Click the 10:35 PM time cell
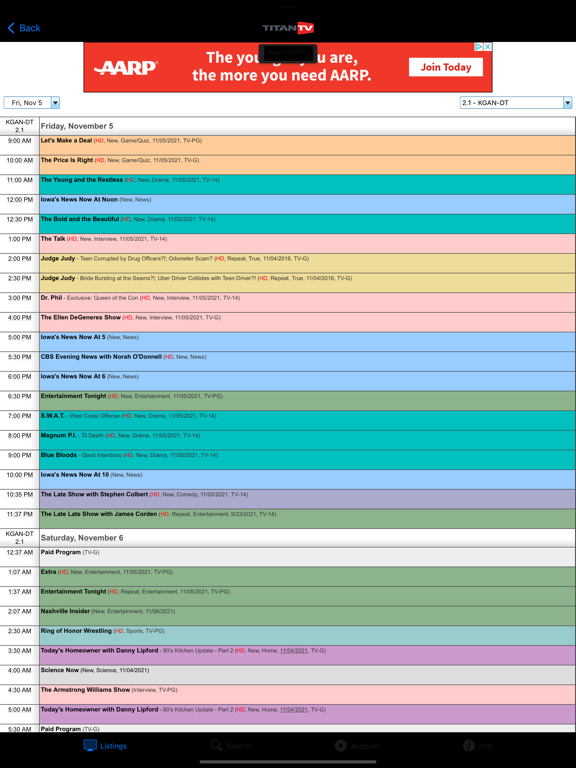Screen dimensions: 576x768 pos(20,499)
